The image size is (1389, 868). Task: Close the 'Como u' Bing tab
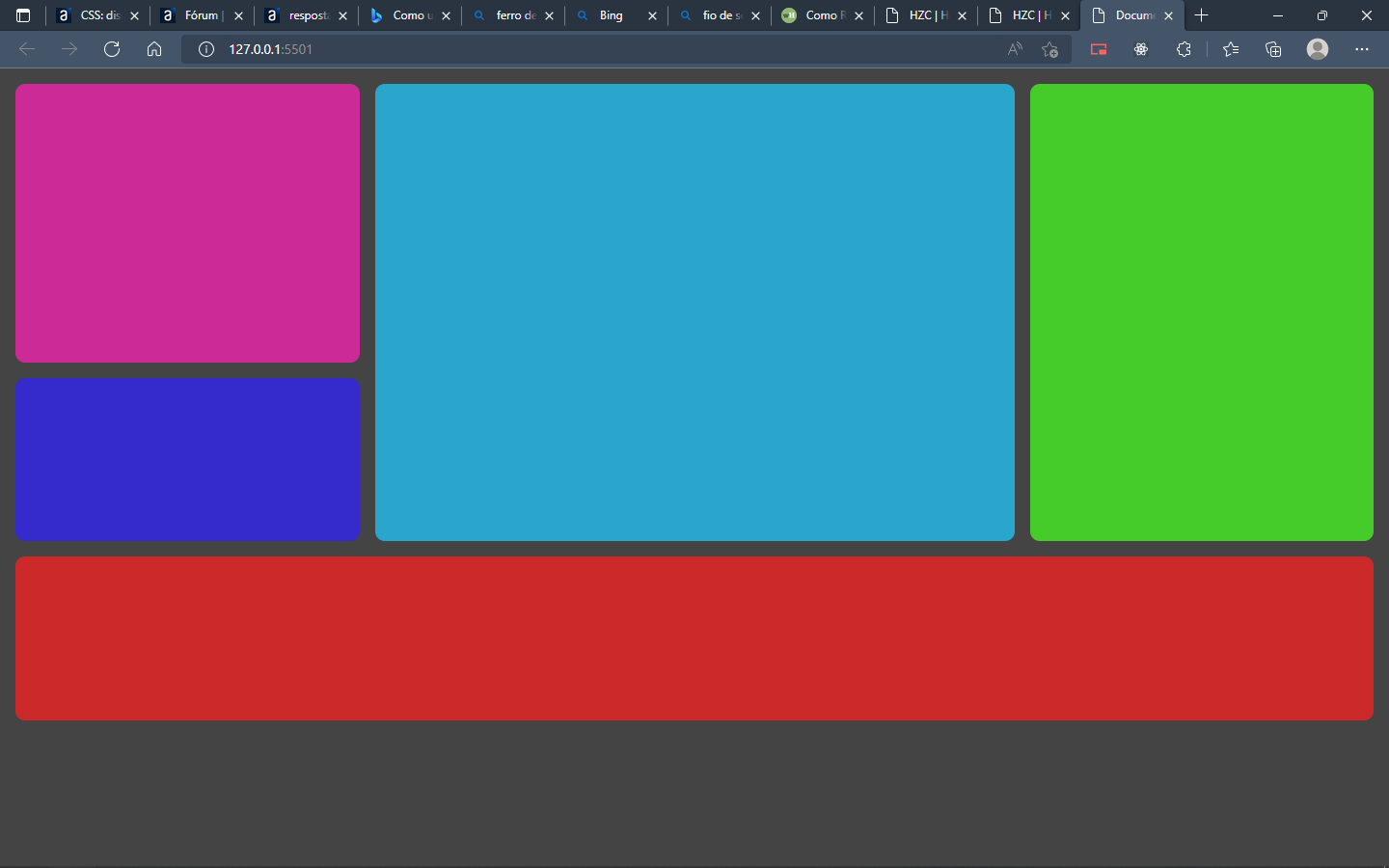coord(446,15)
